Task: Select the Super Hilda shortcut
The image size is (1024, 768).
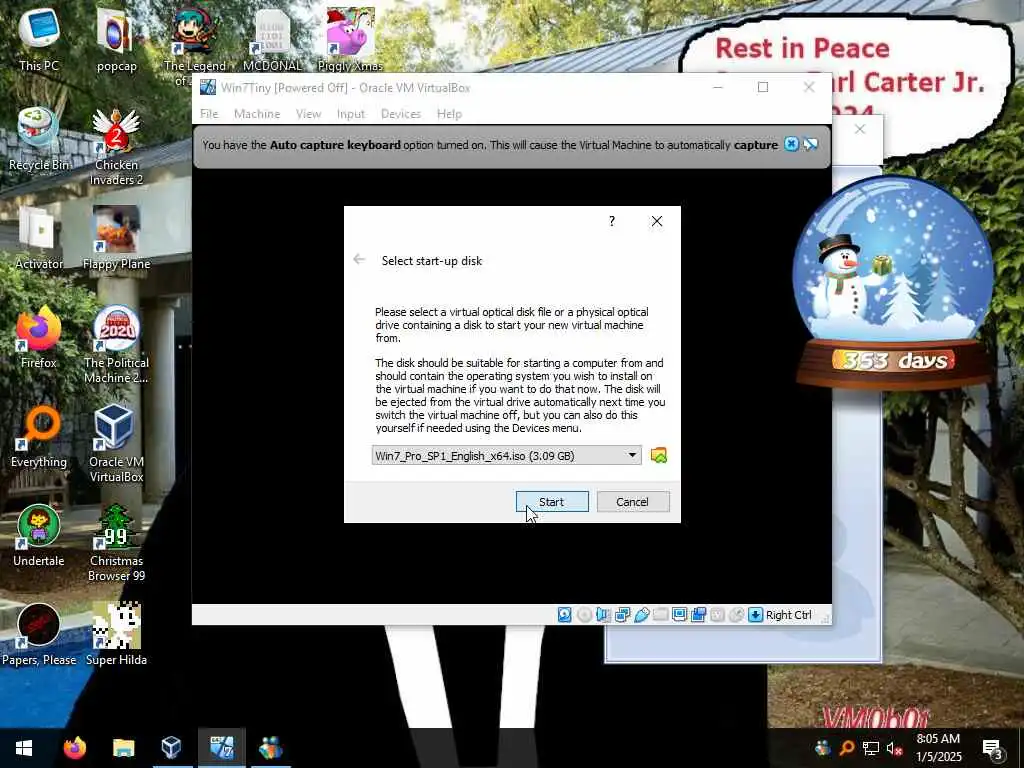Action: click(116, 635)
